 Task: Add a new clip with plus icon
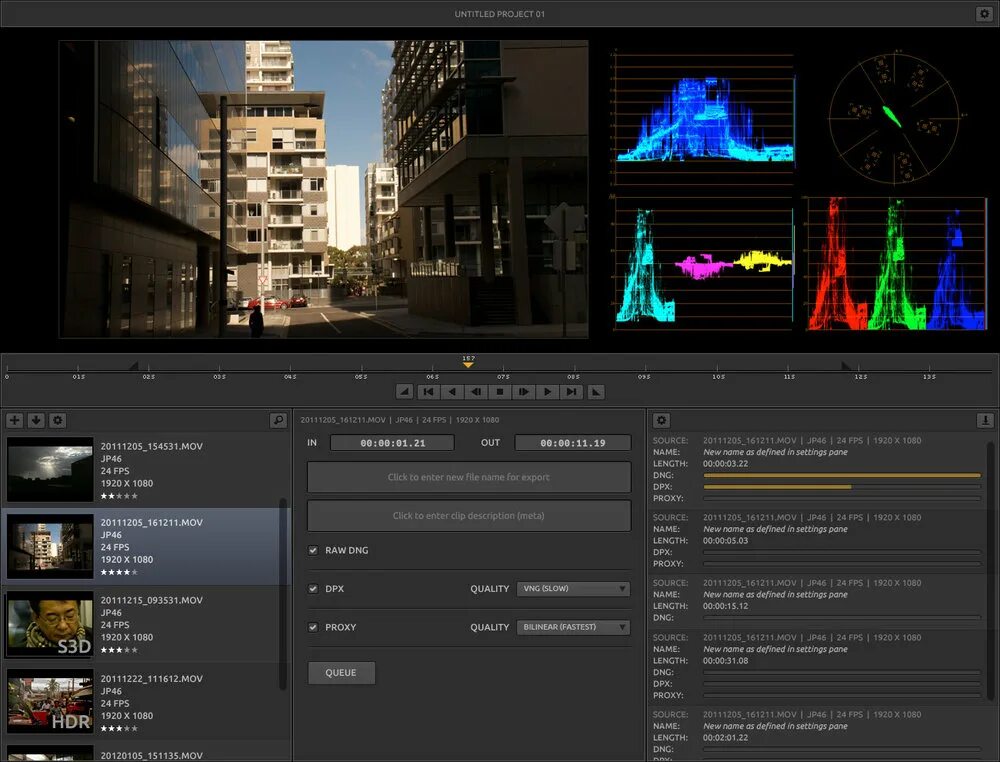pos(15,420)
